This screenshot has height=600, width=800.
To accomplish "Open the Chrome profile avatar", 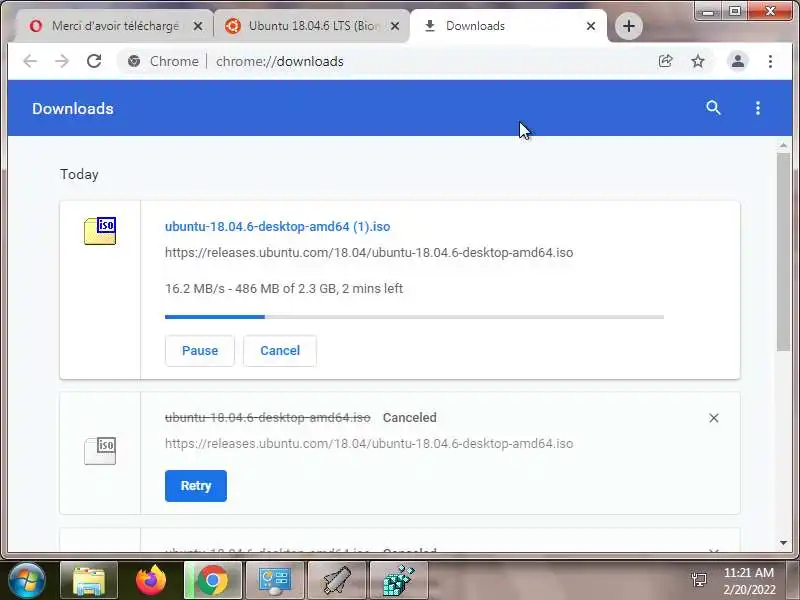I will click(x=738, y=61).
